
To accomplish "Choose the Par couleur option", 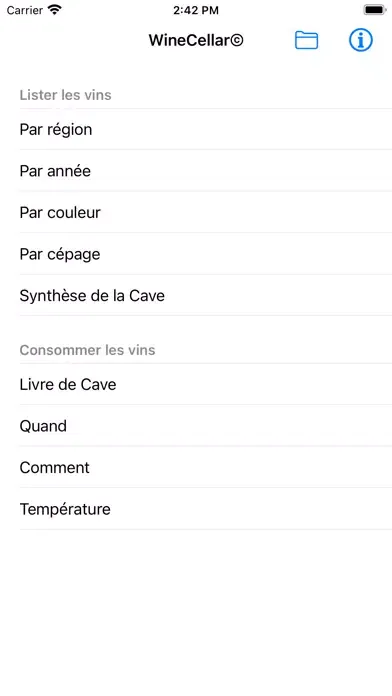I will (196, 213).
